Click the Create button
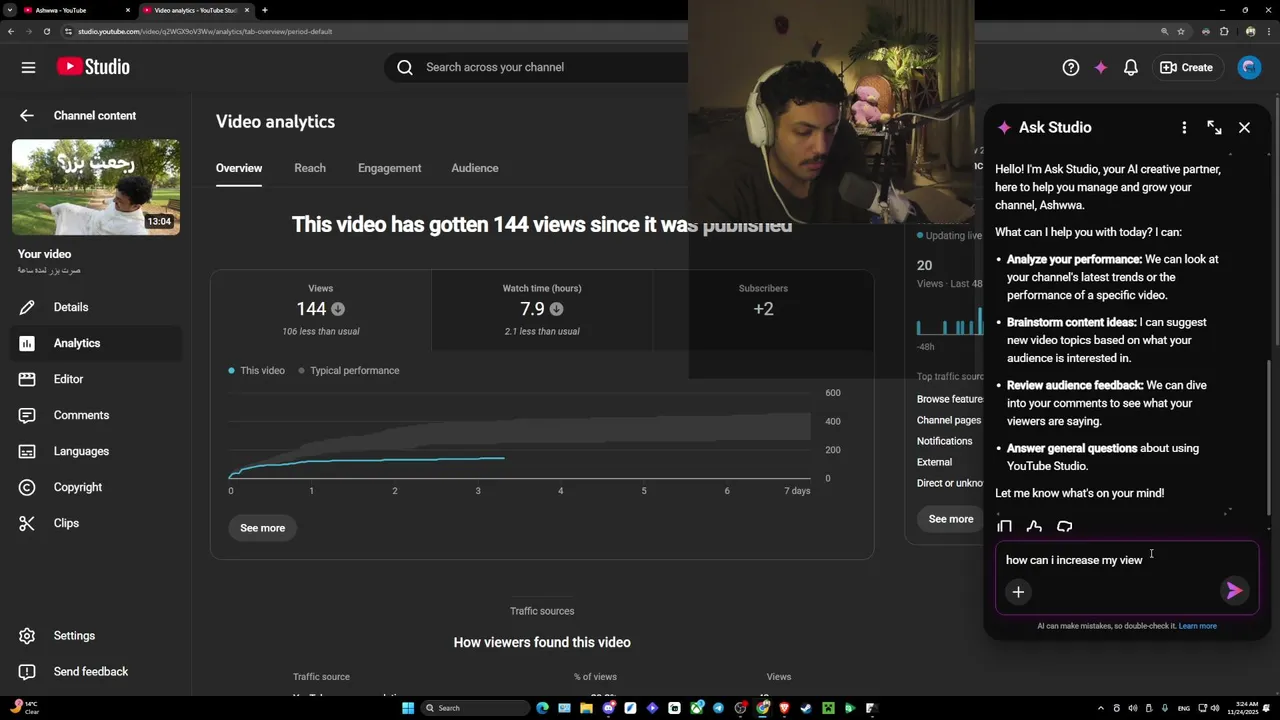The width and height of the screenshot is (1280, 720). pyautogui.click(x=1187, y=67)
